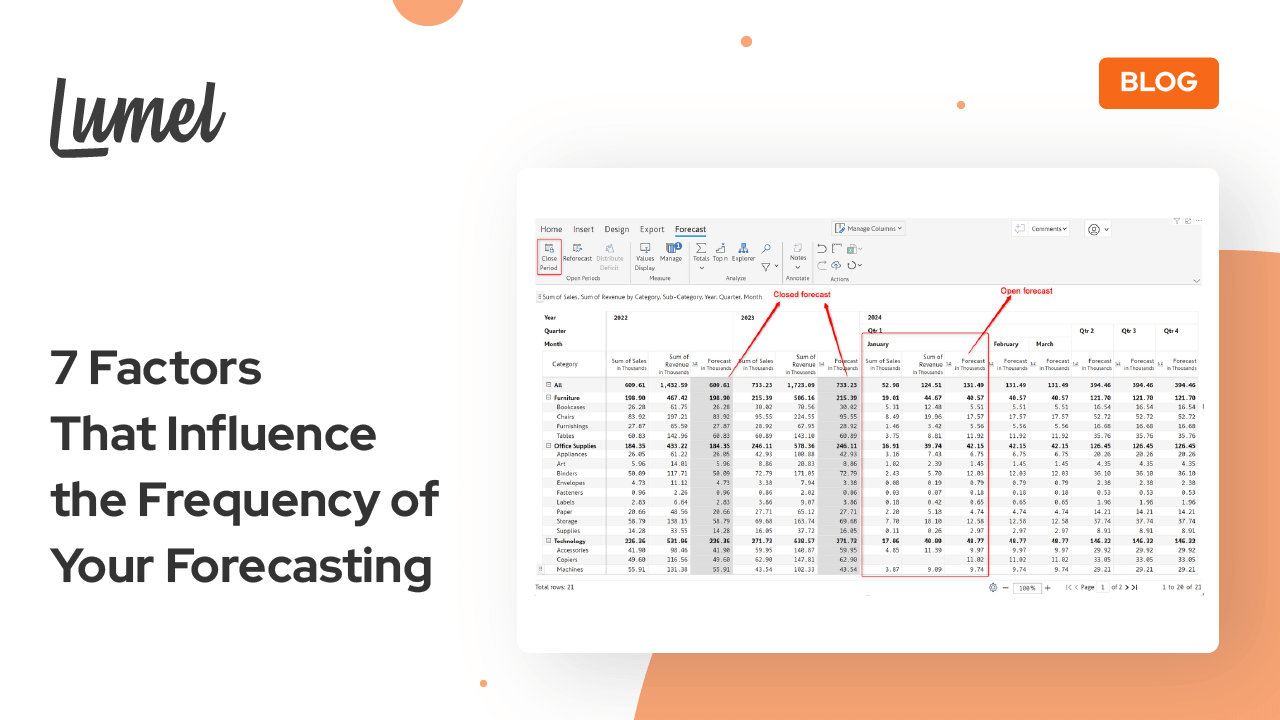Click the undo arrow in Actions group
Screen dimensions: 1280x720
click(x=821, y=248)
